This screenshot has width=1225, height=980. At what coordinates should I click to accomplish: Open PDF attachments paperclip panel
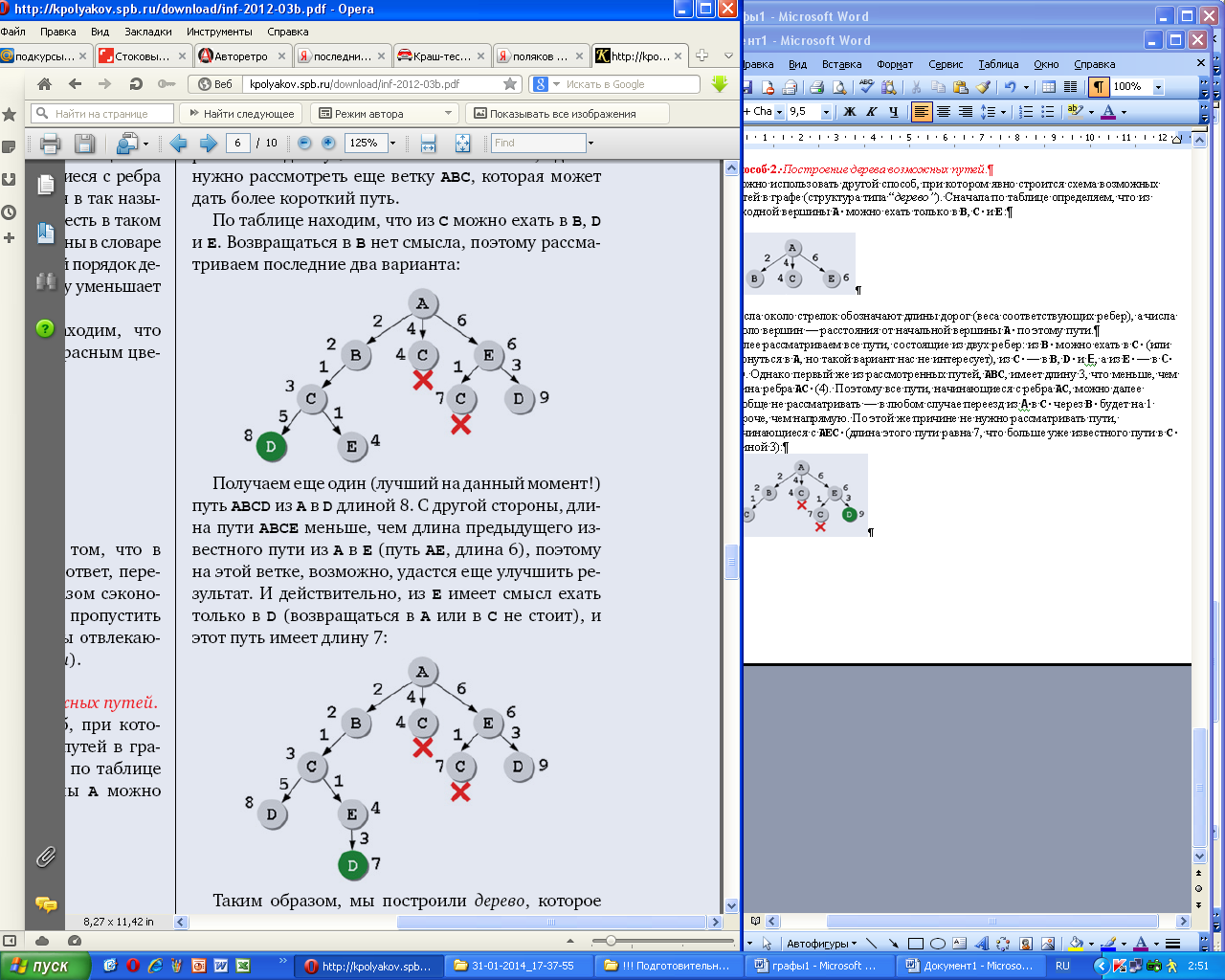point(45,857)
